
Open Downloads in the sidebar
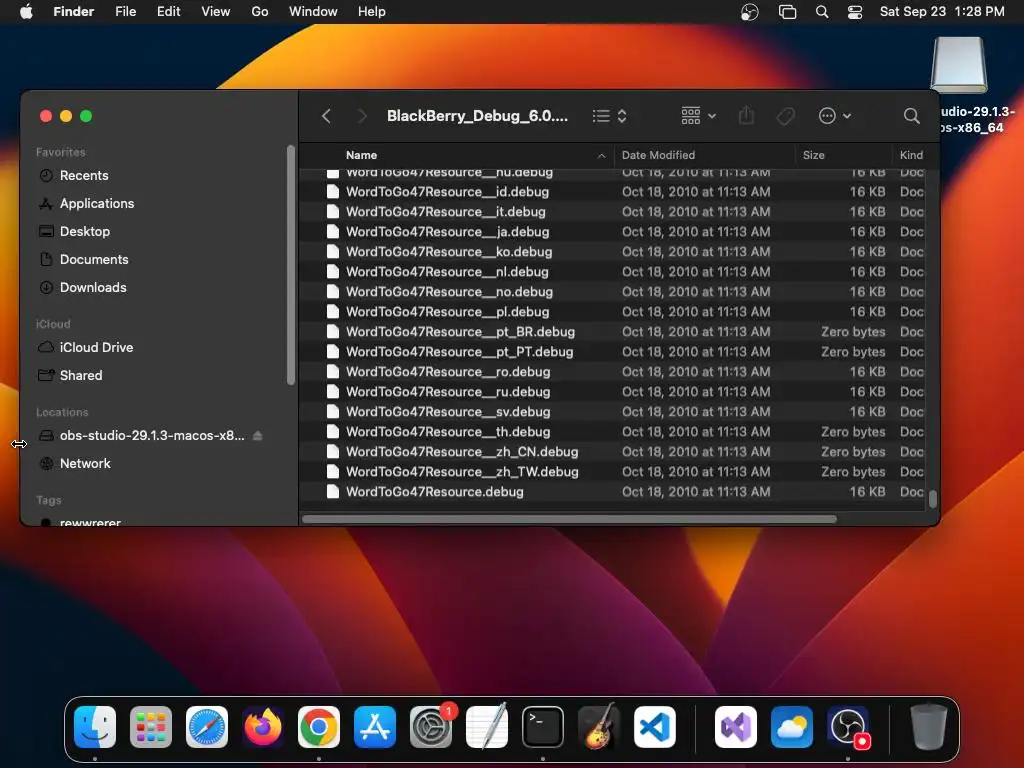coord(93,288)
